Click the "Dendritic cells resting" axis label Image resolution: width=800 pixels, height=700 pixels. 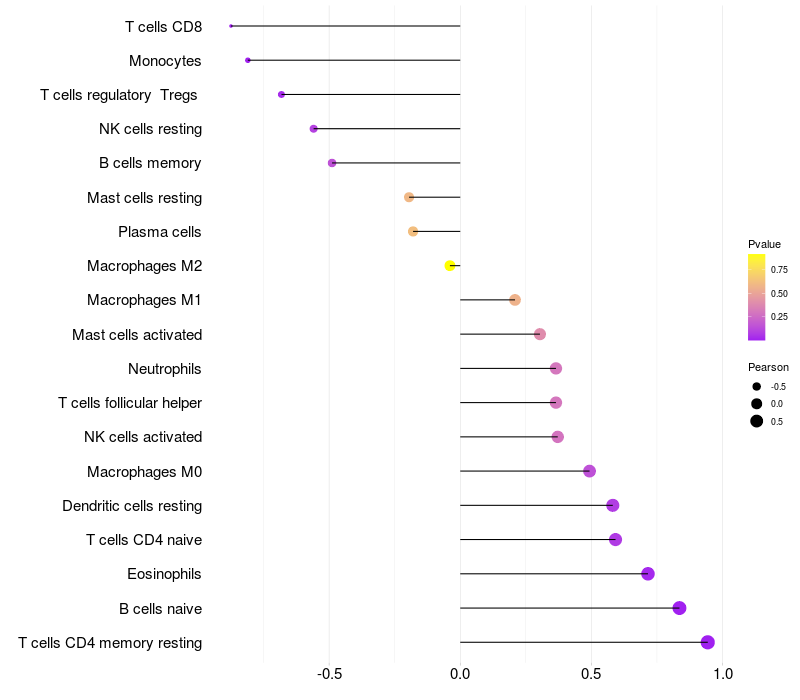click(132, 506)
